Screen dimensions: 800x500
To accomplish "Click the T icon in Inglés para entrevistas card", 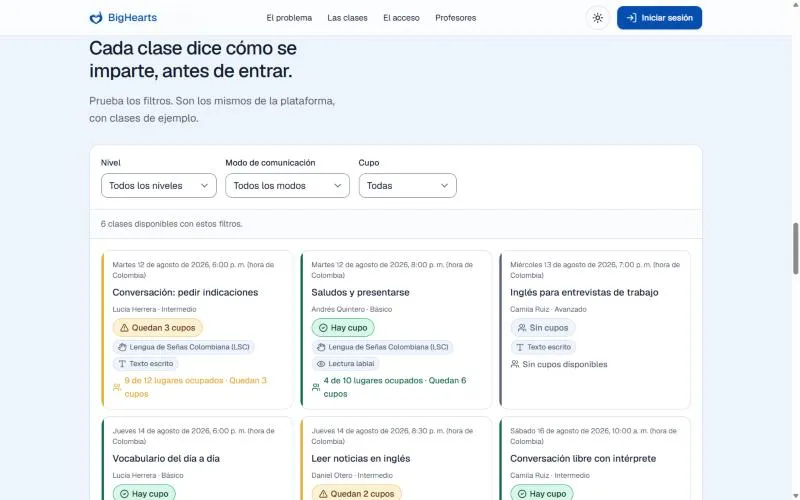I will [x=520, y=347].
